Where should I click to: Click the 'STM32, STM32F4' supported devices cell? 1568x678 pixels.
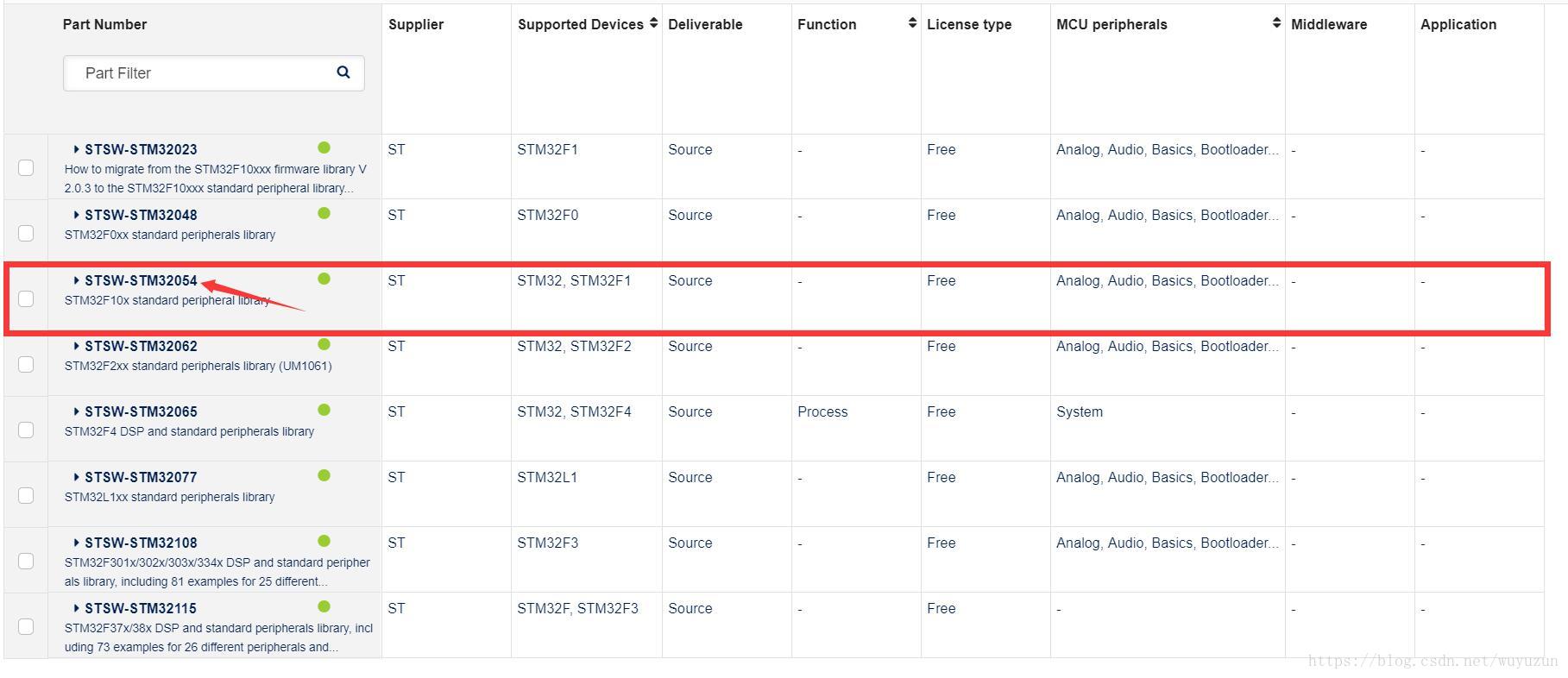(574, 411)
